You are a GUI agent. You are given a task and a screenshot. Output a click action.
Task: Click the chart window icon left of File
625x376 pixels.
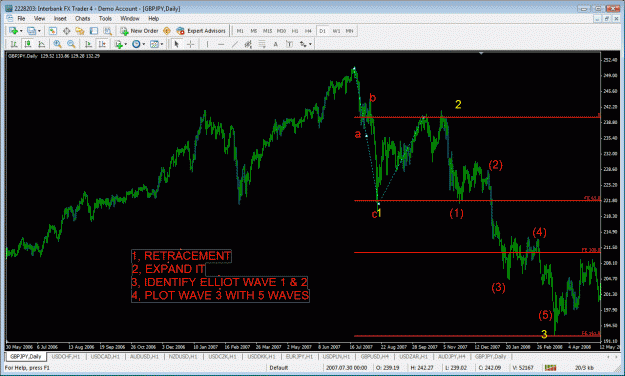click(x=10, y=18)
